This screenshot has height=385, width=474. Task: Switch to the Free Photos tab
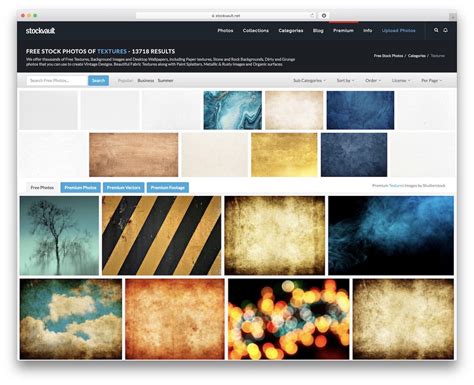(x=42, y=188)
